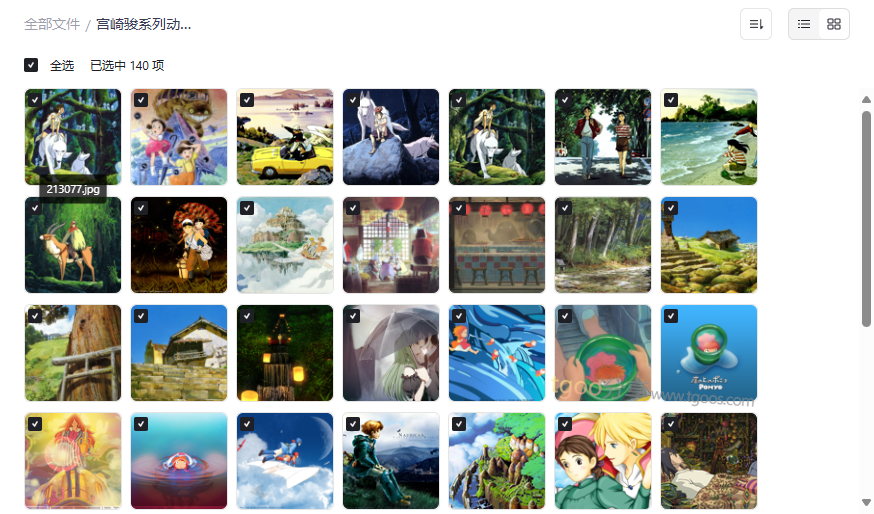This screenshot has width=874, height=514.
Task: Open the red lanterns bathhouse counter image
Action: 497,245
